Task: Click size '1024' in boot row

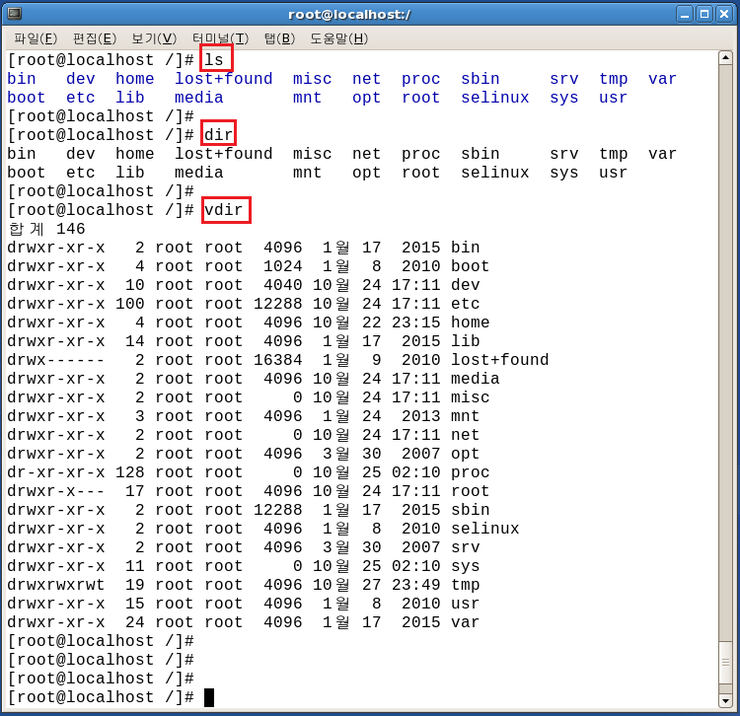Action: pos(283,266)
